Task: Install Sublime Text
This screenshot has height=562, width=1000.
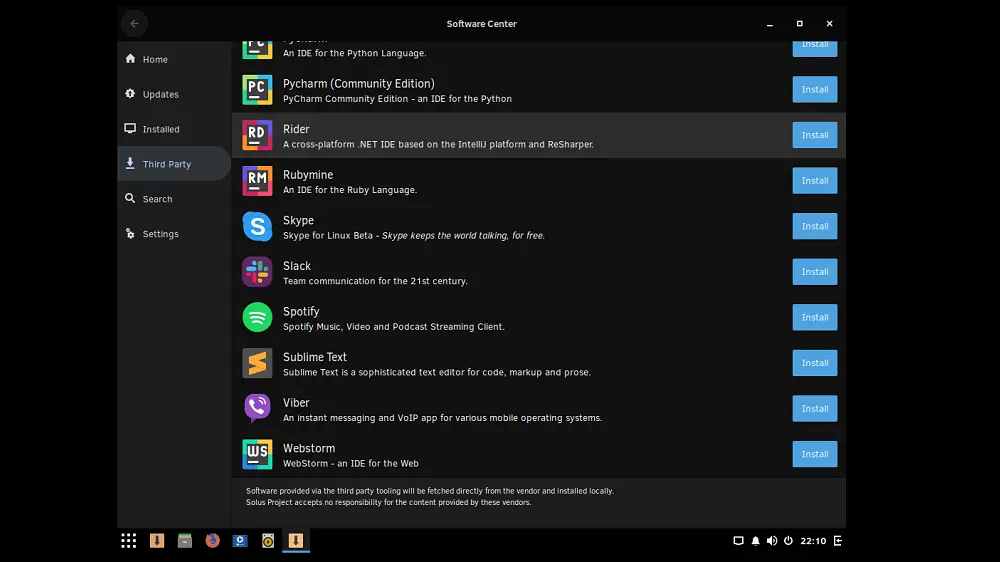Action: 814,363
